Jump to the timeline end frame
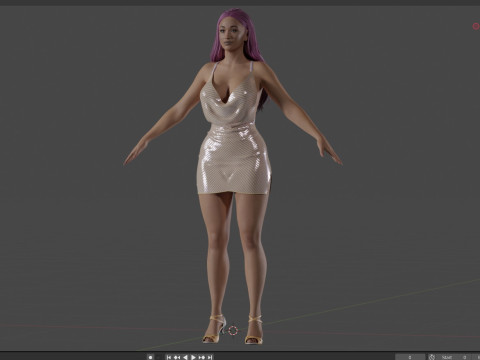Image resolution: width=480 pixels, height=360 pixels. pos(210,357)
